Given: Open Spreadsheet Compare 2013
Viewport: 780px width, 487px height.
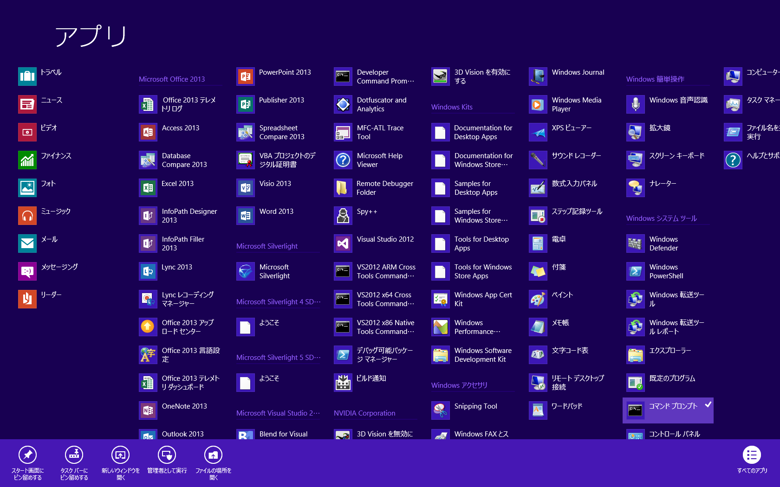Looking at the screenshot, I should tap(271, 132).
